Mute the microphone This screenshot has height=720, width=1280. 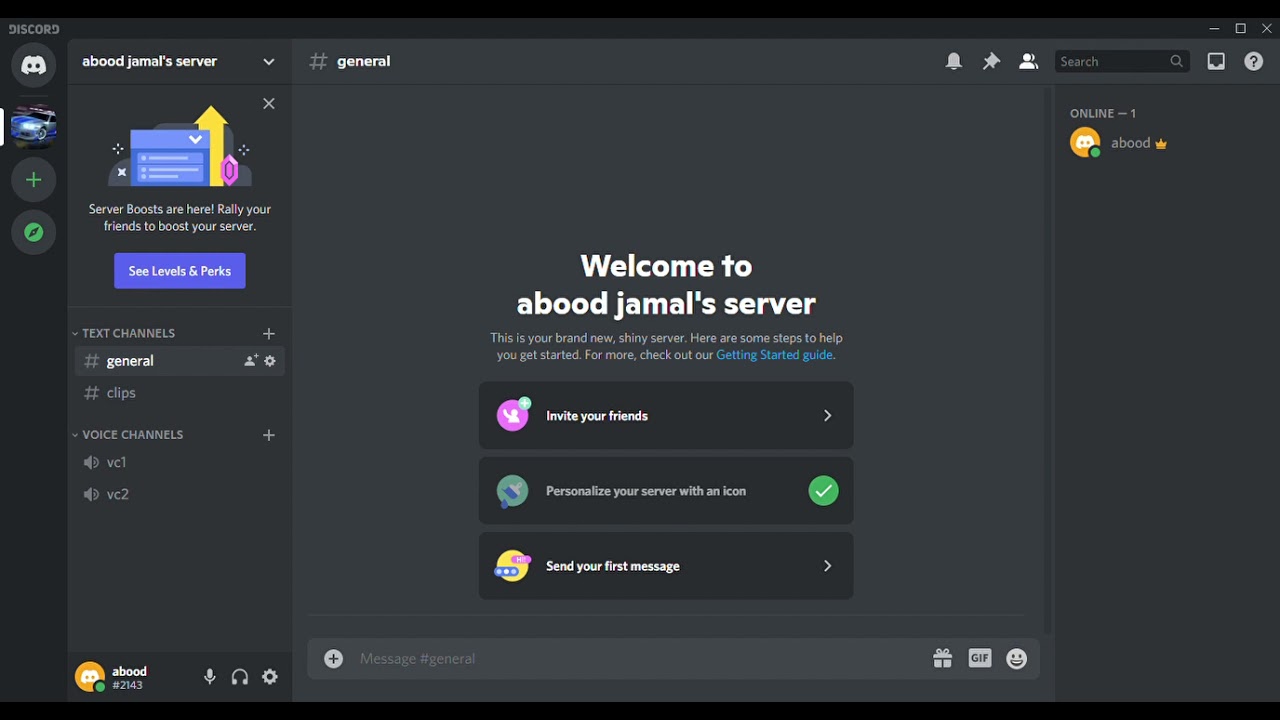pos(210,678)
